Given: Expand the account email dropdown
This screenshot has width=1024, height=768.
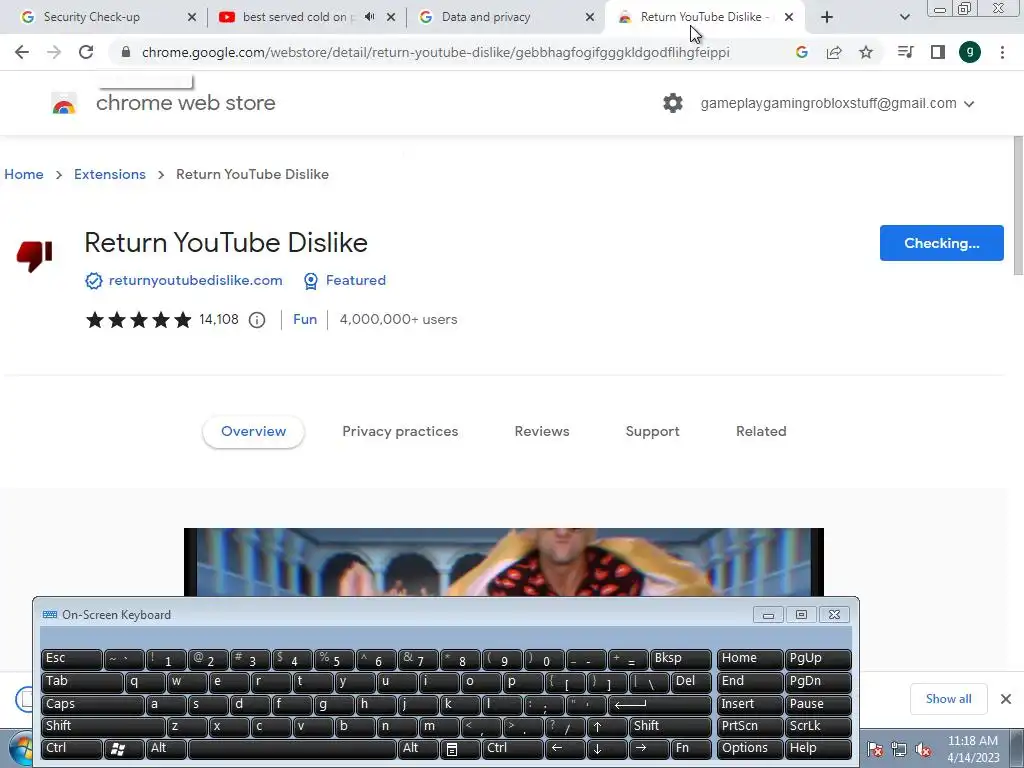Looking at the screenshot, I should coord(969,104).
